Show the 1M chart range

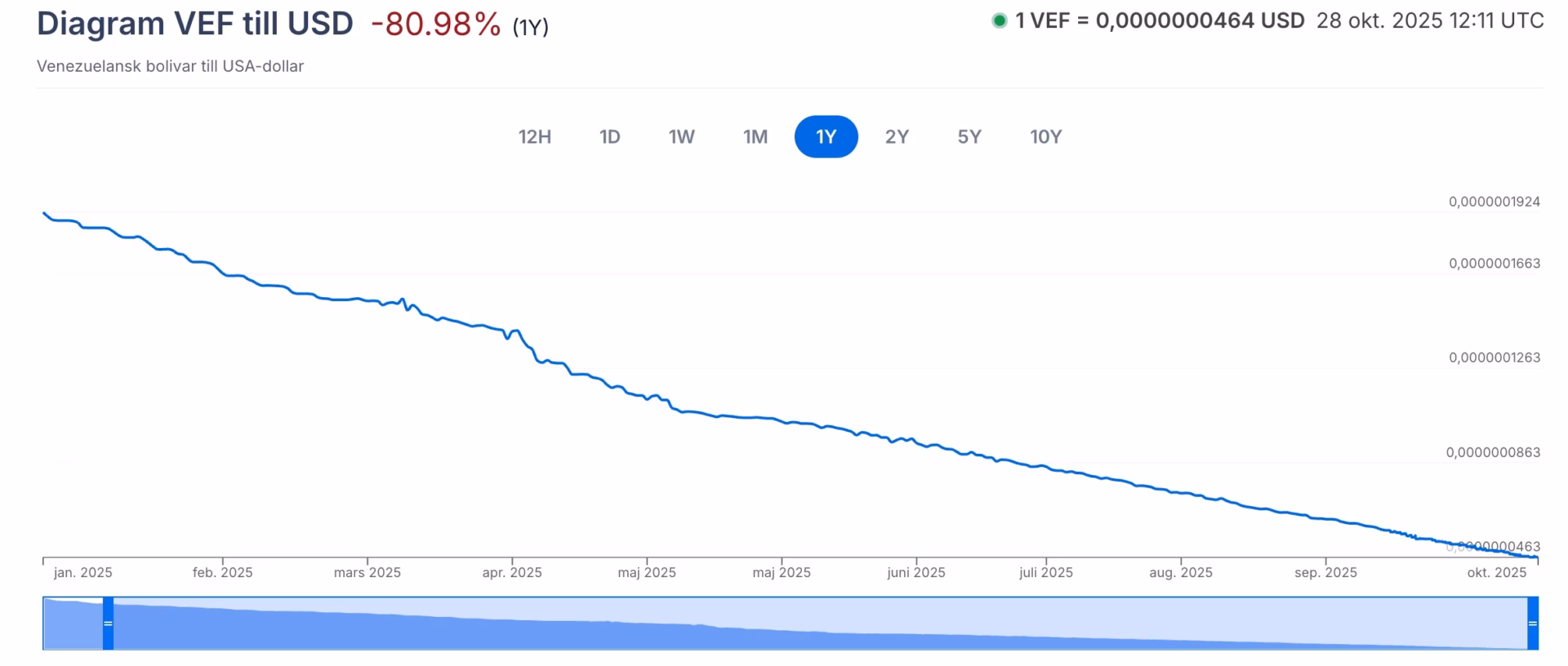pos(755,136)
